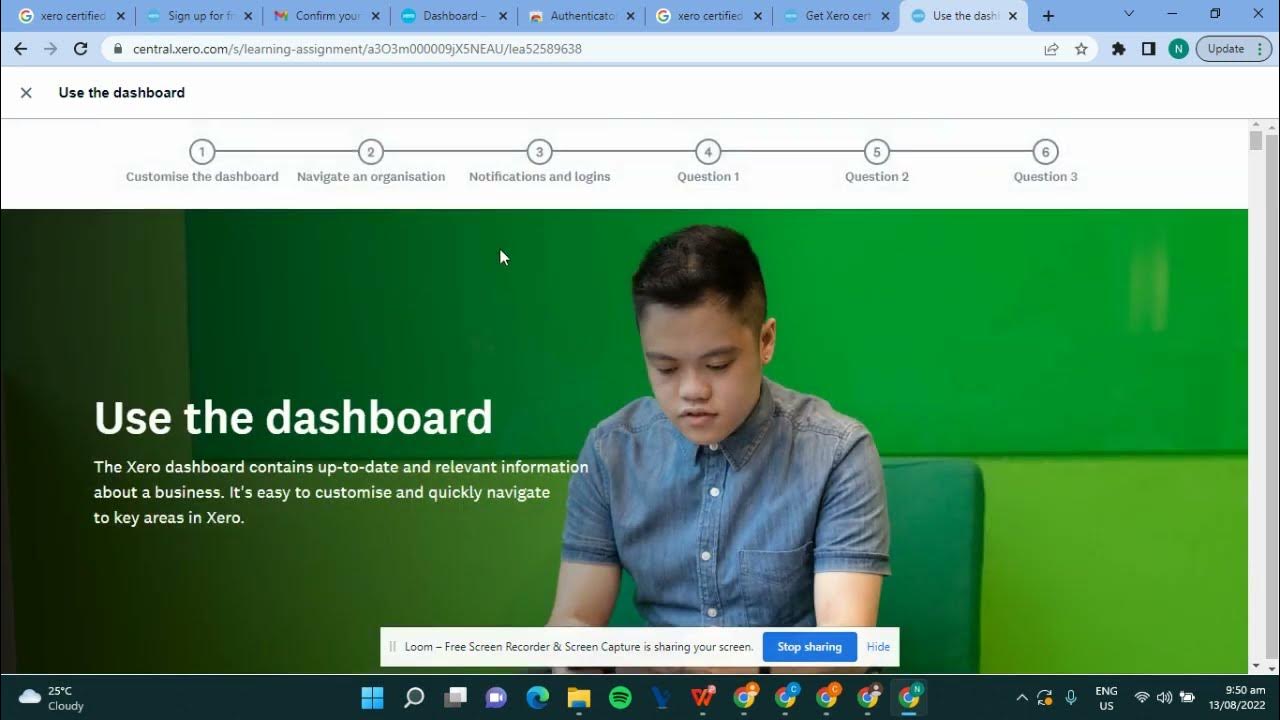Open a new browser tab
This screenshot has height=720, width=1280.
pos(1048,16)
